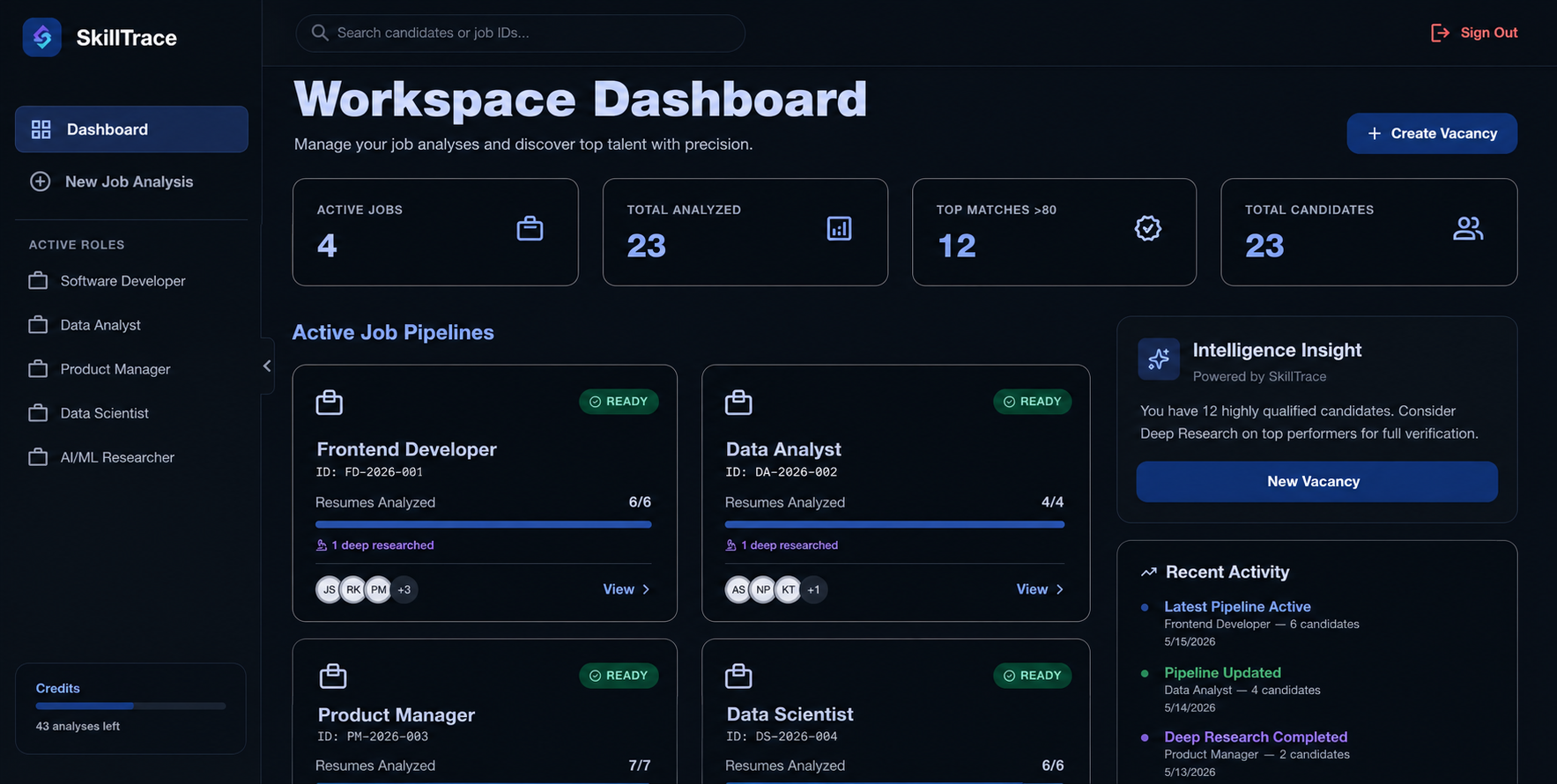The image size is (1557, 784).
Task: Open Dashboard in the sidebar
Action: click(x=131, y=129)
